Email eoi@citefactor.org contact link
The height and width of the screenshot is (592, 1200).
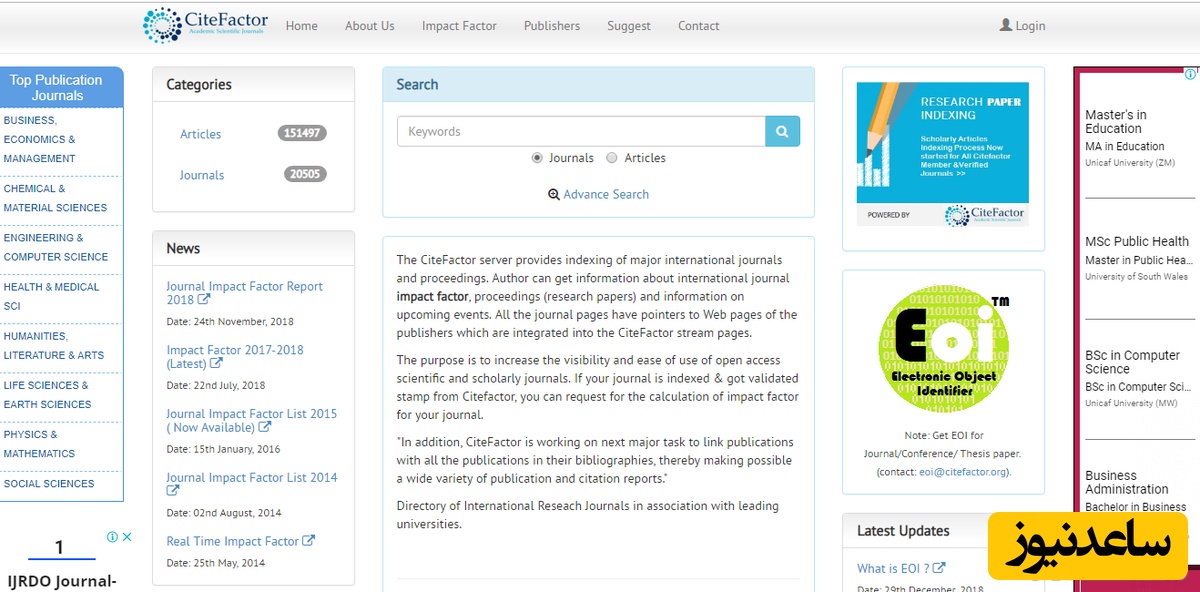point(964,471)
